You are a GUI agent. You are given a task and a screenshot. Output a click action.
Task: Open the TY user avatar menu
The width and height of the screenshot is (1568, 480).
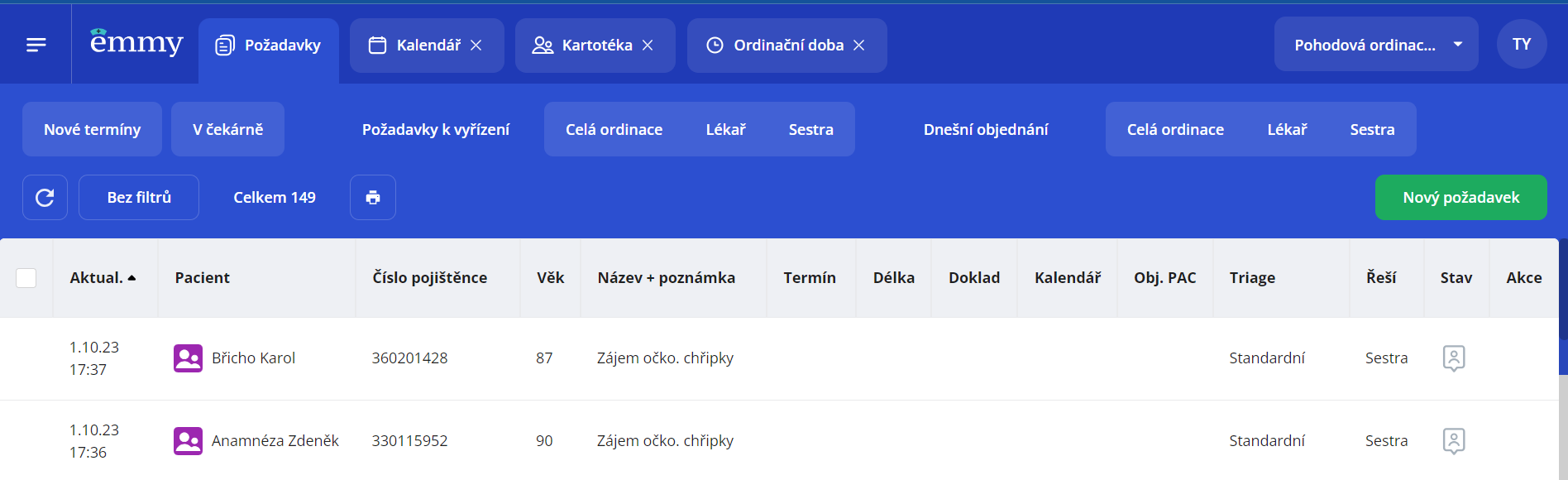point(1522,44)
